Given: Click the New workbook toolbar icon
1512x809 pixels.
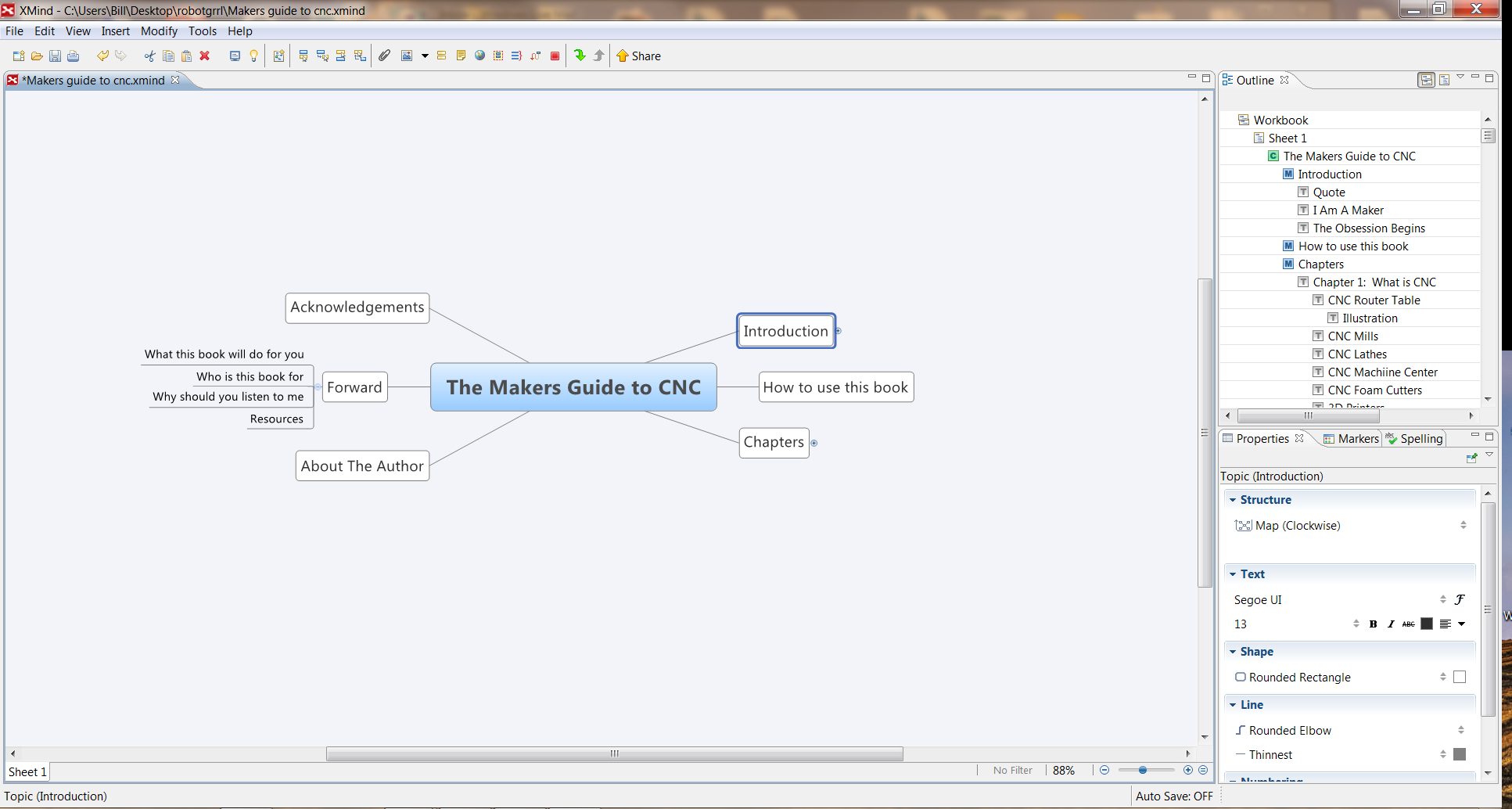Looking at the screenshot, I should tap(19, 56).
